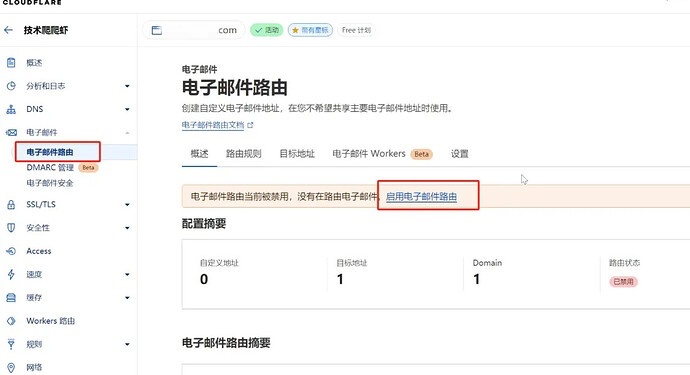
Task: Click the Workers 路由 icon
Action: 11,321
